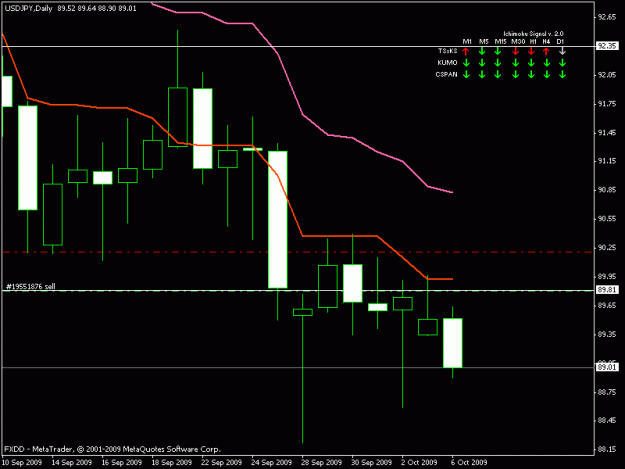
Task: Click the H1 timeframe column header
Action: 533,41
